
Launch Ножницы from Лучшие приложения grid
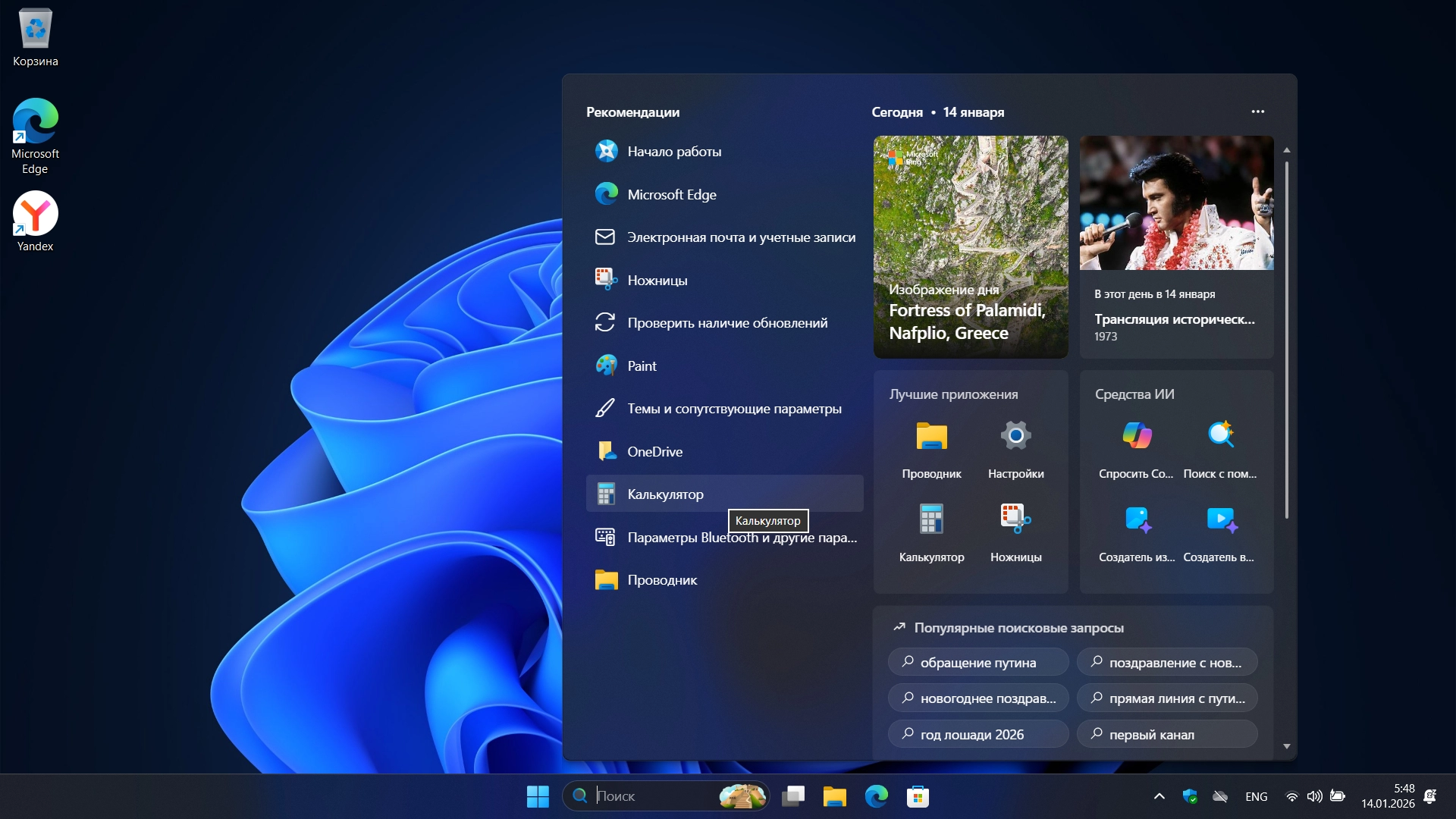coord(1015,519)
